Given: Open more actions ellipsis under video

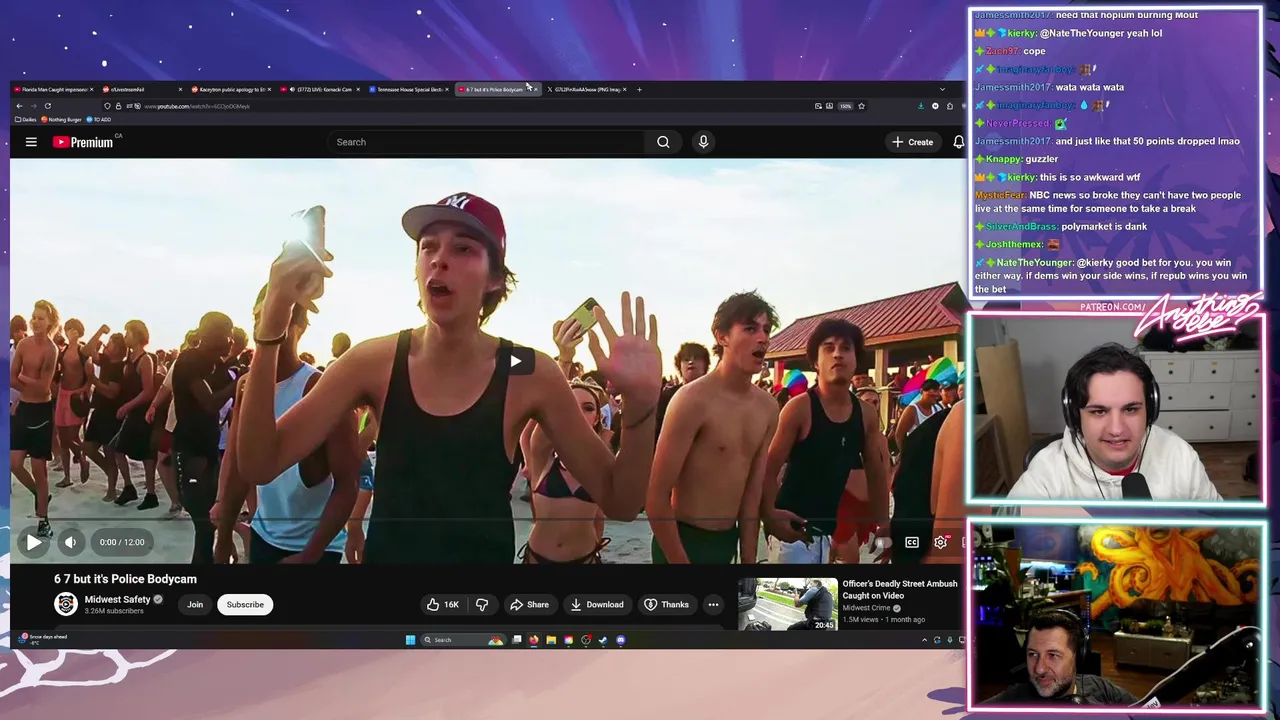Looking at the screenshot, I should [713, 604].
